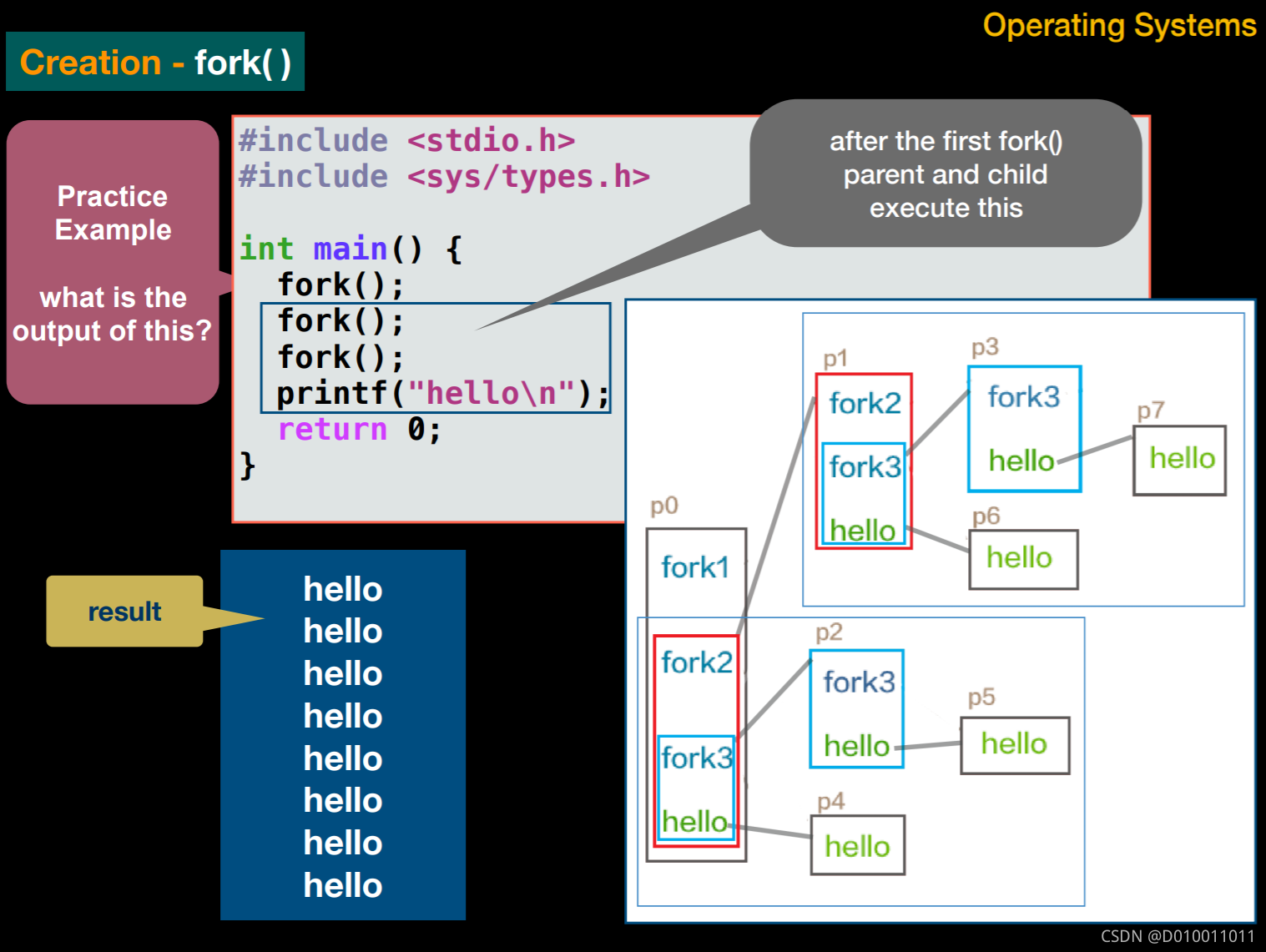Click "hello" inside the p1 process box
Viewport: 1266px width, 952px height.
point(863,530)
